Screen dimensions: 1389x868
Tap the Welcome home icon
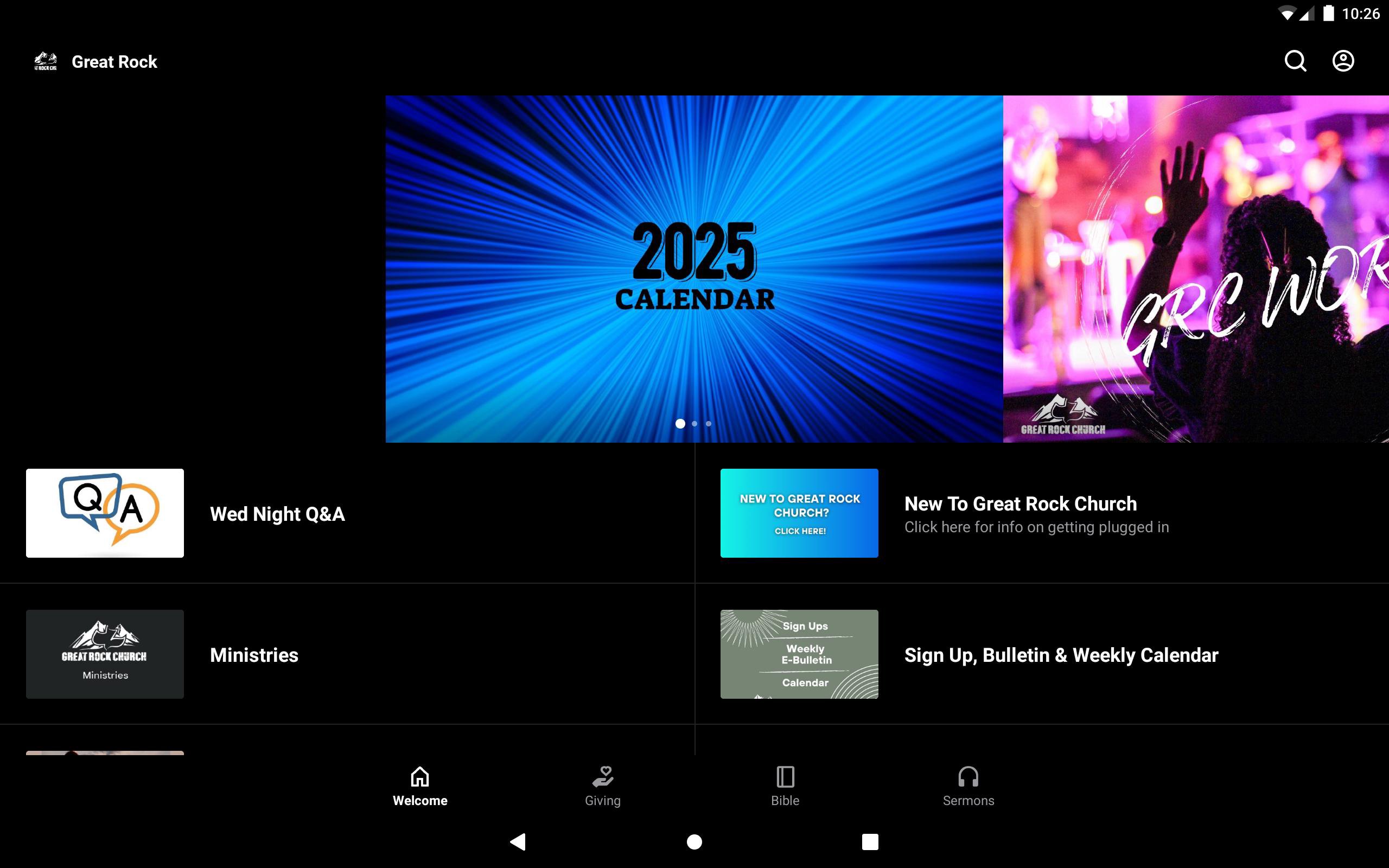[x=419, y=777]
